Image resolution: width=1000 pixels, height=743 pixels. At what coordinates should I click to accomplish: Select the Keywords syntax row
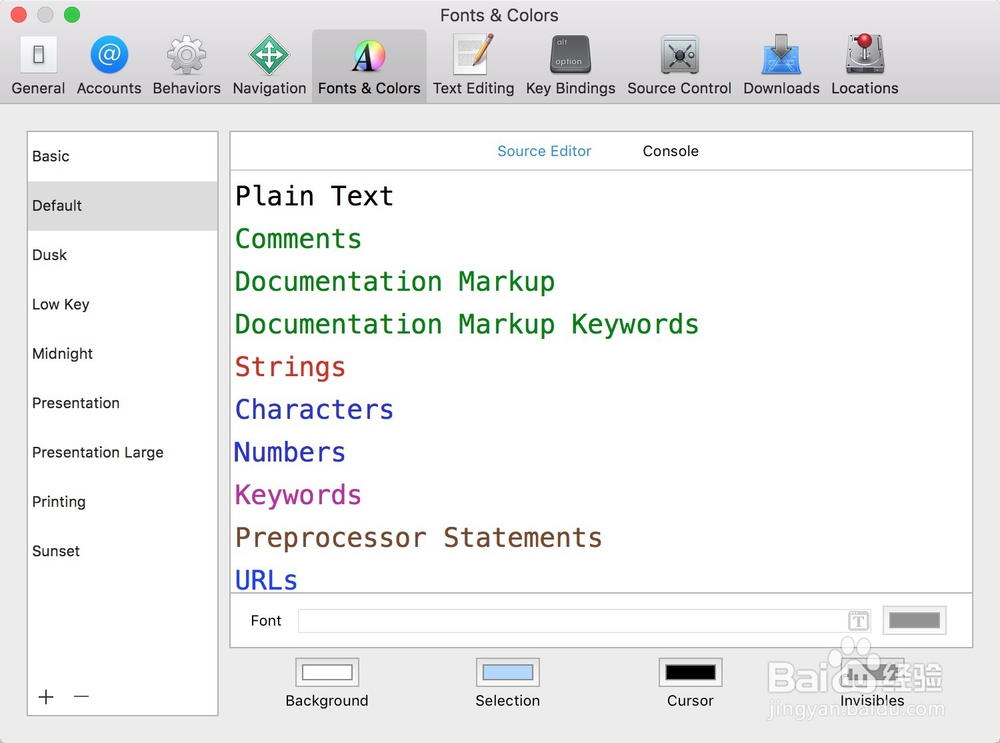click(x=601, y=495)
